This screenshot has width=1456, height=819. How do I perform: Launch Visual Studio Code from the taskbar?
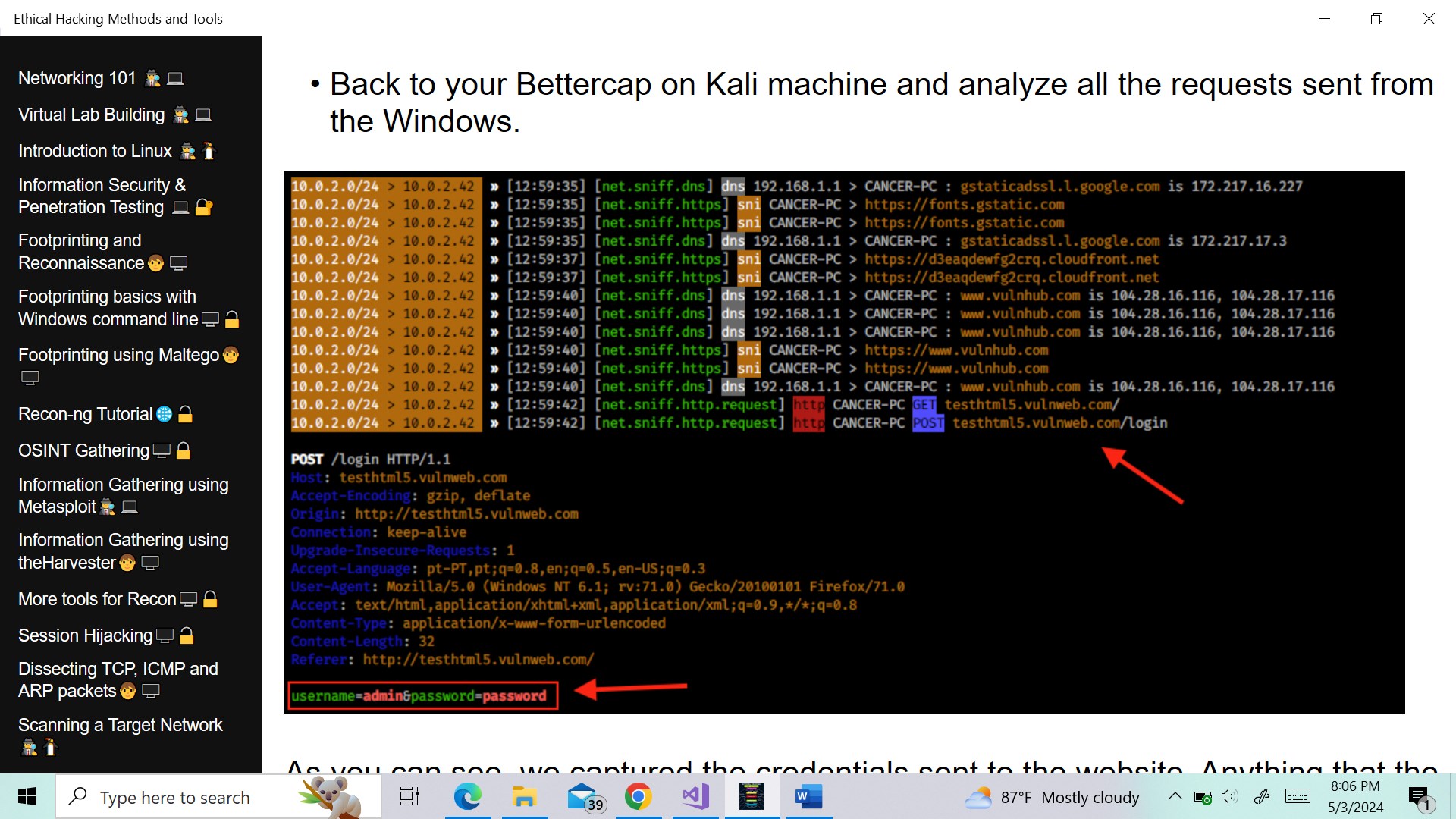point(695,797)
